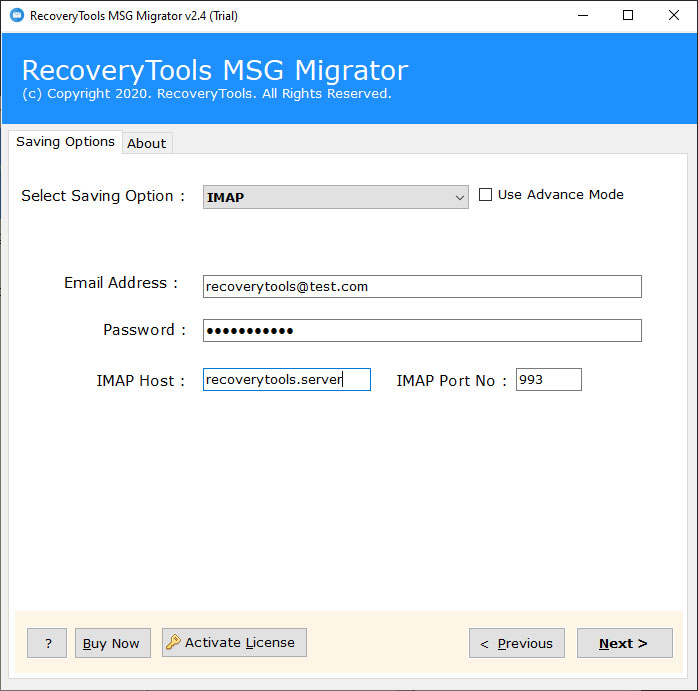Select the IMAP Port No field

click(x=548, y=379)
